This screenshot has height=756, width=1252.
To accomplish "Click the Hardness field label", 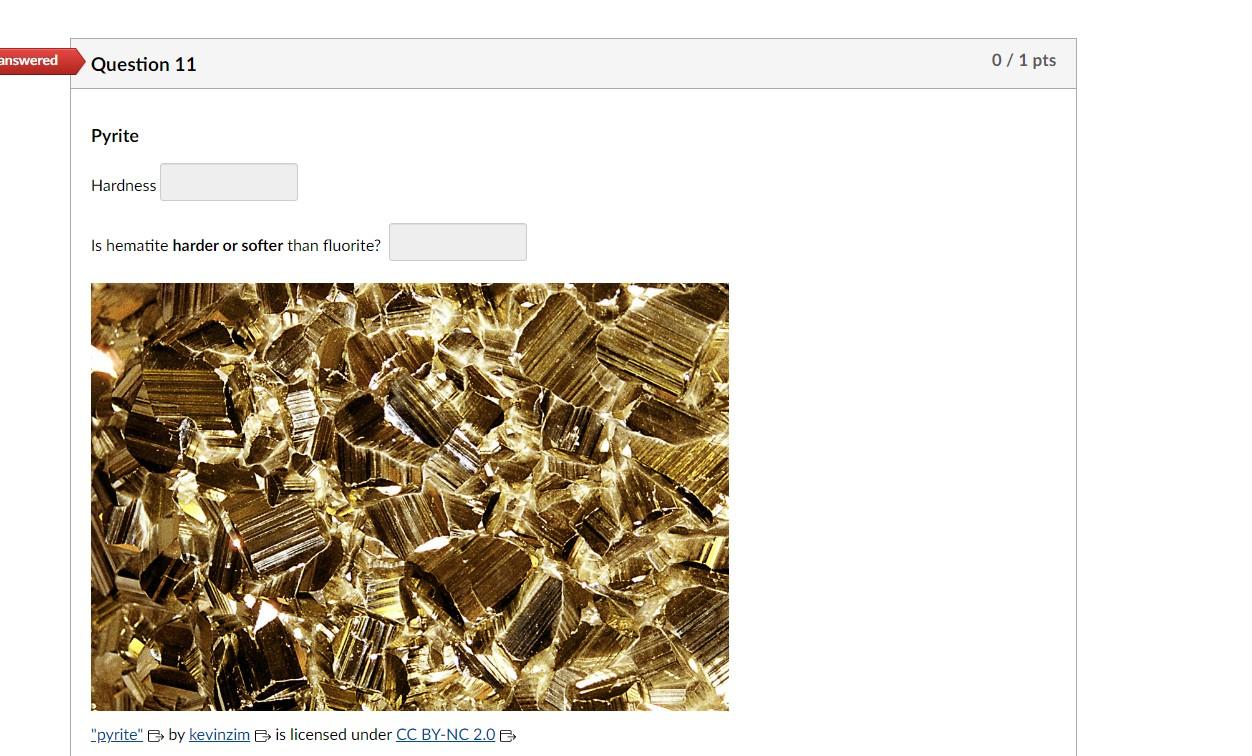I will click(x=124, y=185).
